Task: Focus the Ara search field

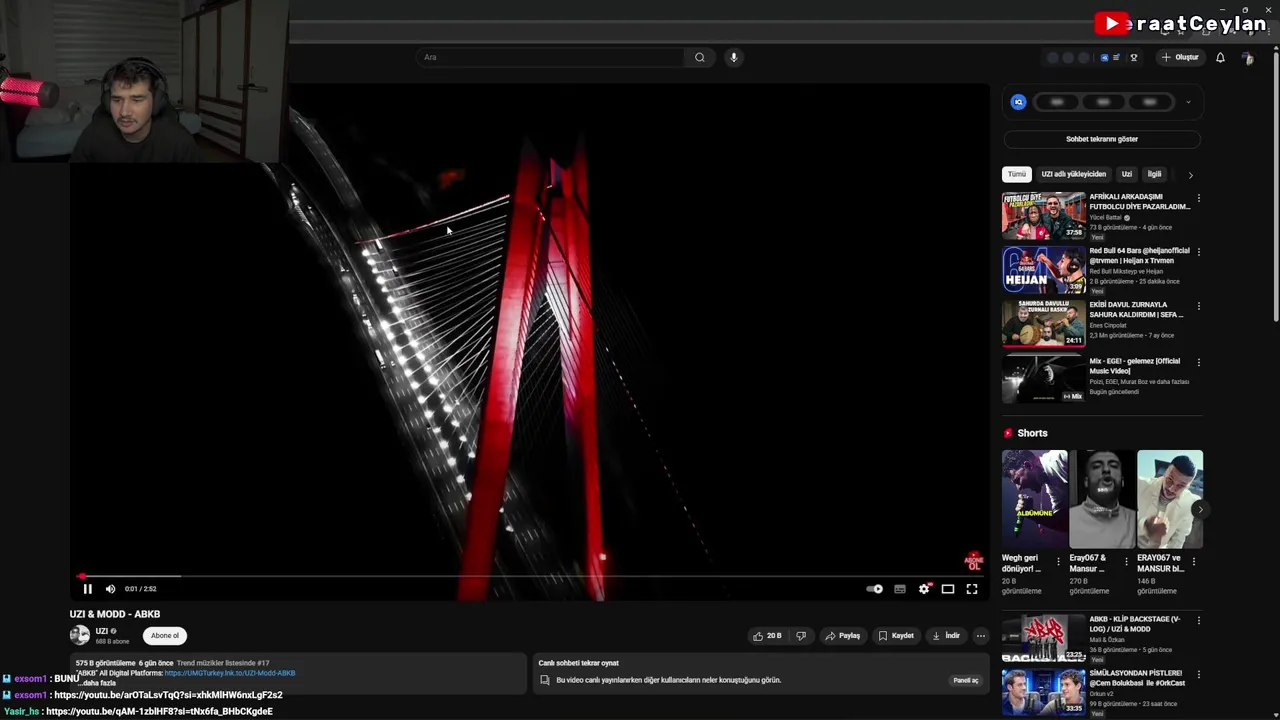Action: click(552, 57)
